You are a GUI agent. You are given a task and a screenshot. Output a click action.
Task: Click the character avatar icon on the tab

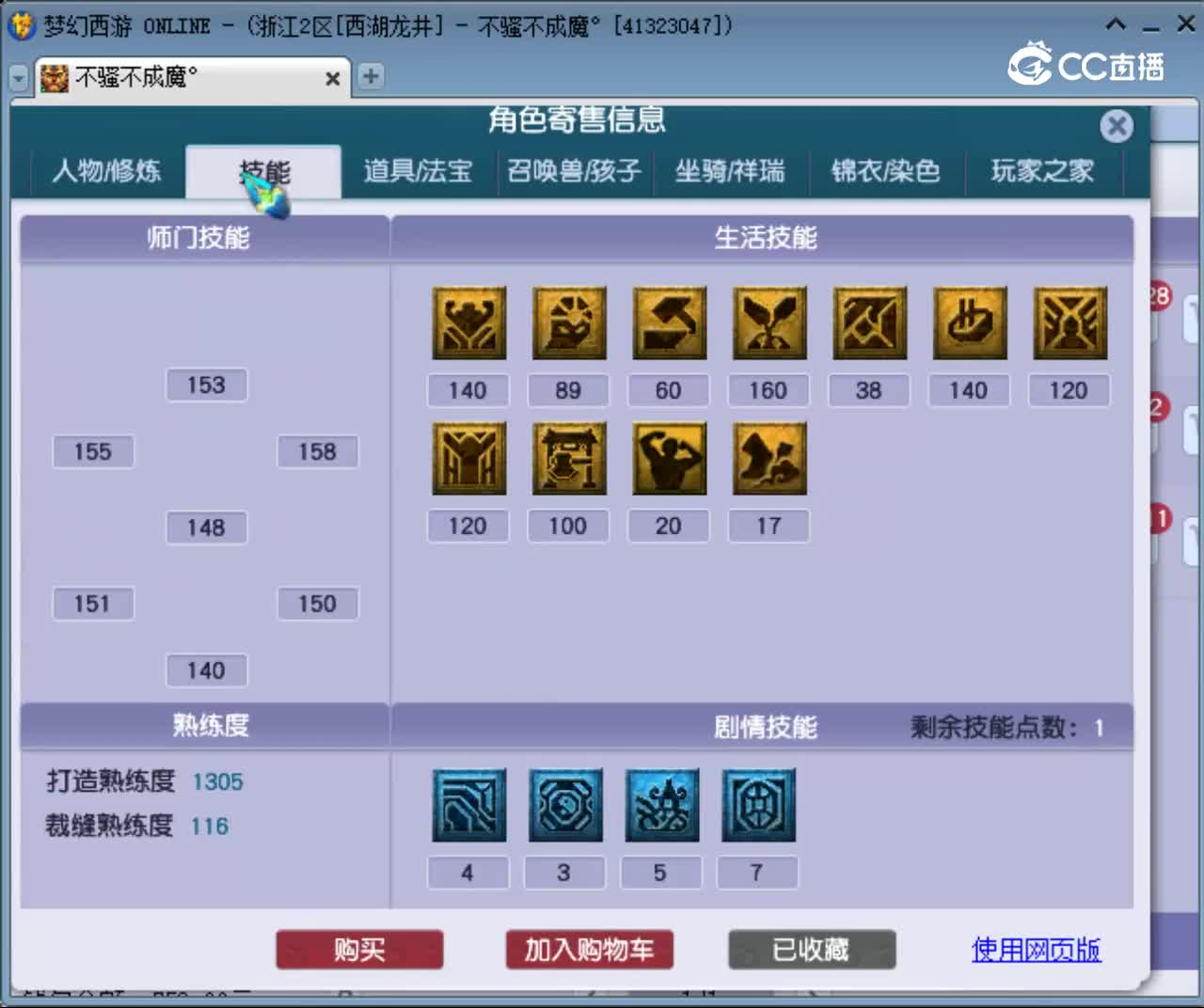55,78
